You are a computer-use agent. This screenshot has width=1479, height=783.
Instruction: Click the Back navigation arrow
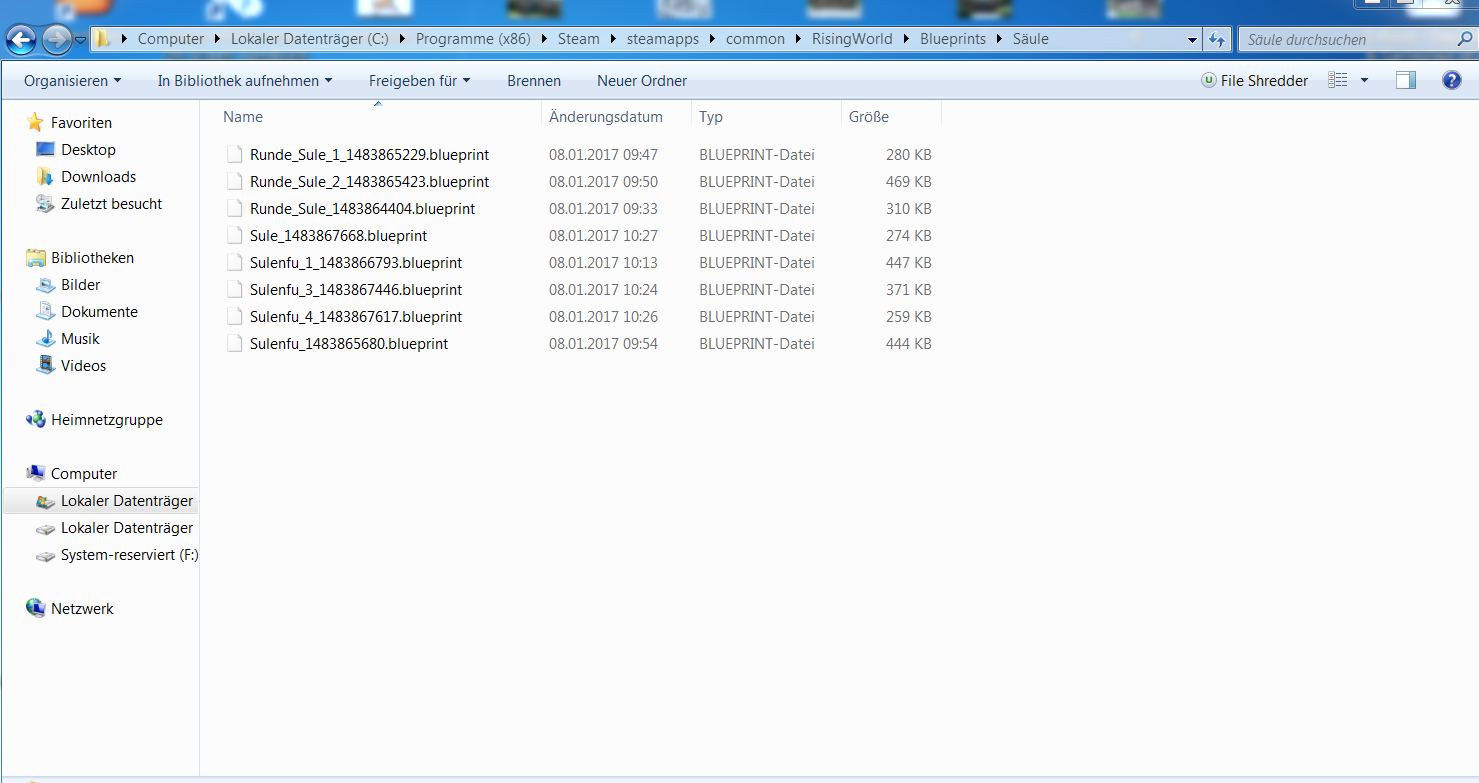pyautogui.click(x=23, y=40)
